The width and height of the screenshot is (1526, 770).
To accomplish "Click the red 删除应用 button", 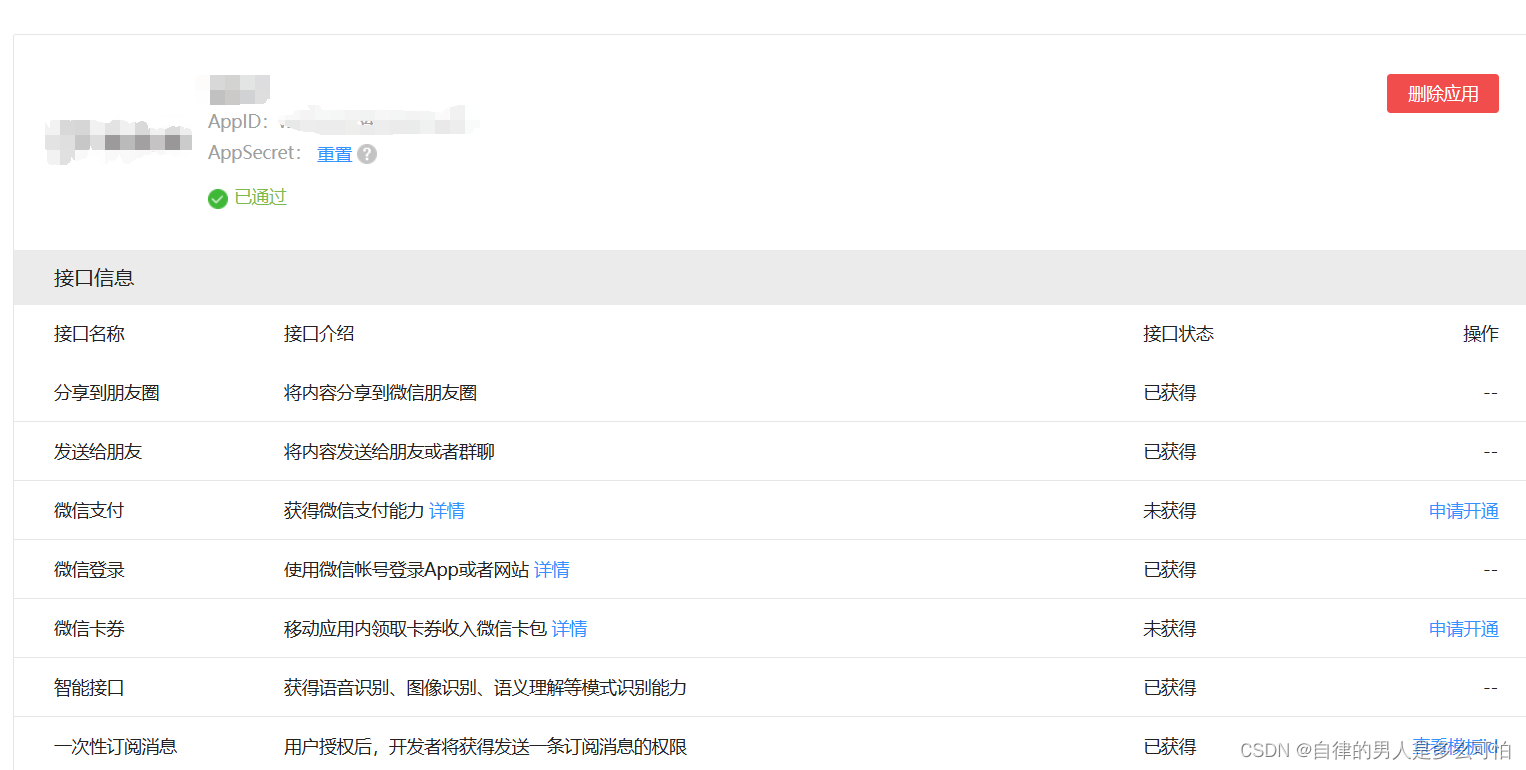I will pyautogui.click(x=1442, y=93).
